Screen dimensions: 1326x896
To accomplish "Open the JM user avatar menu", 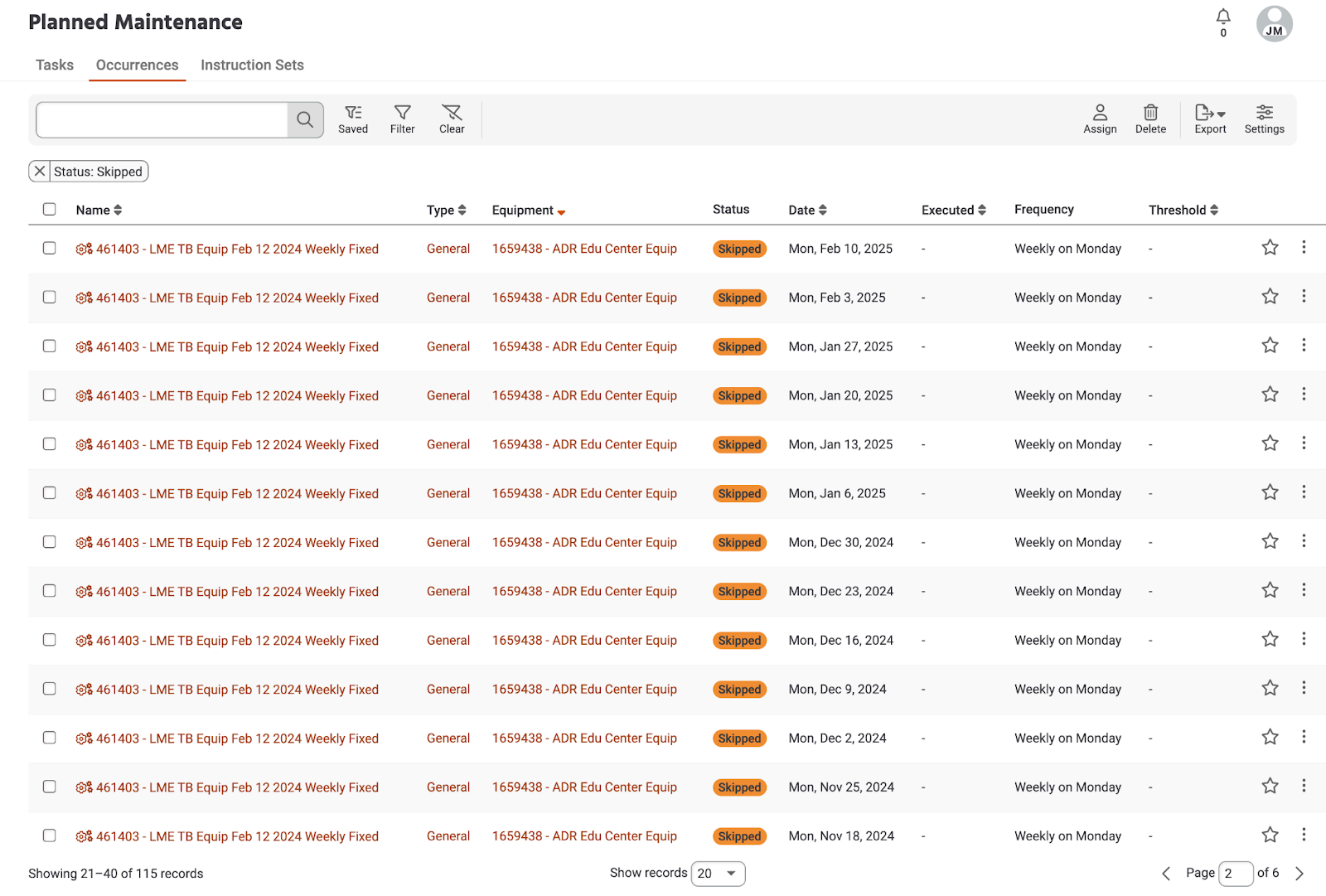I will pyautogui.click(x=1274, y=24).
